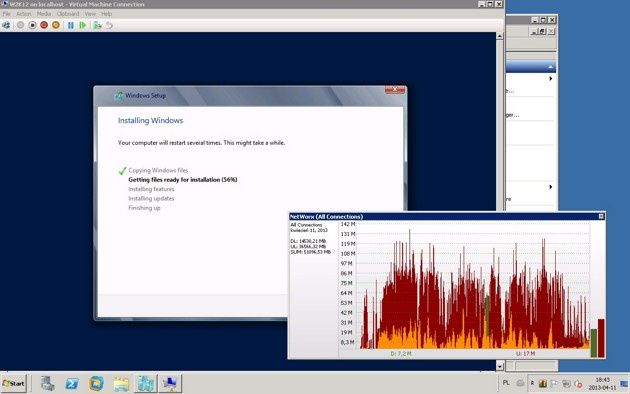630x394 pixels.
Task: Click the Windows Setup title bar icon
Action: tap(119, 96)
